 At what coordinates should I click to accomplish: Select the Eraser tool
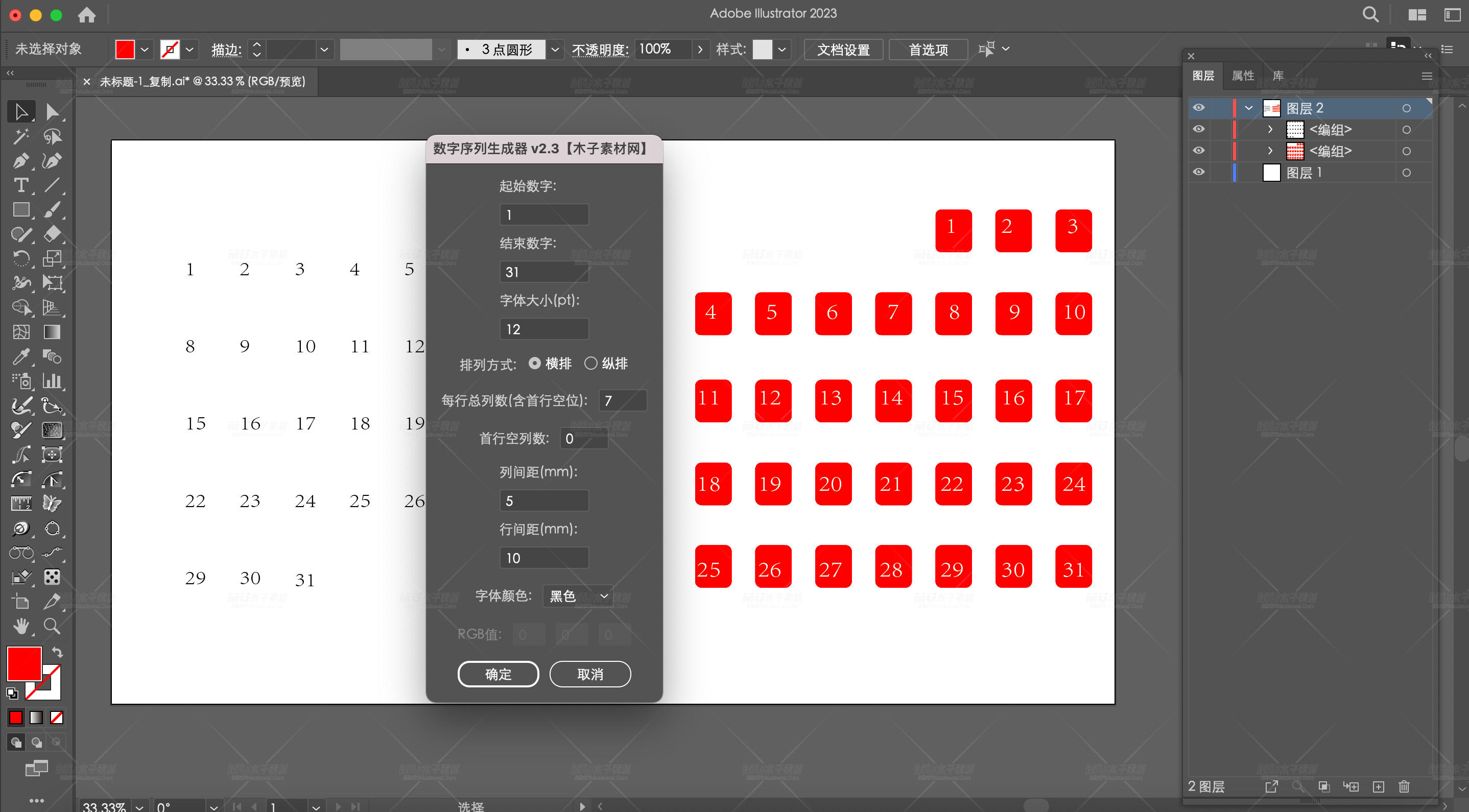[x=53, y=234]
